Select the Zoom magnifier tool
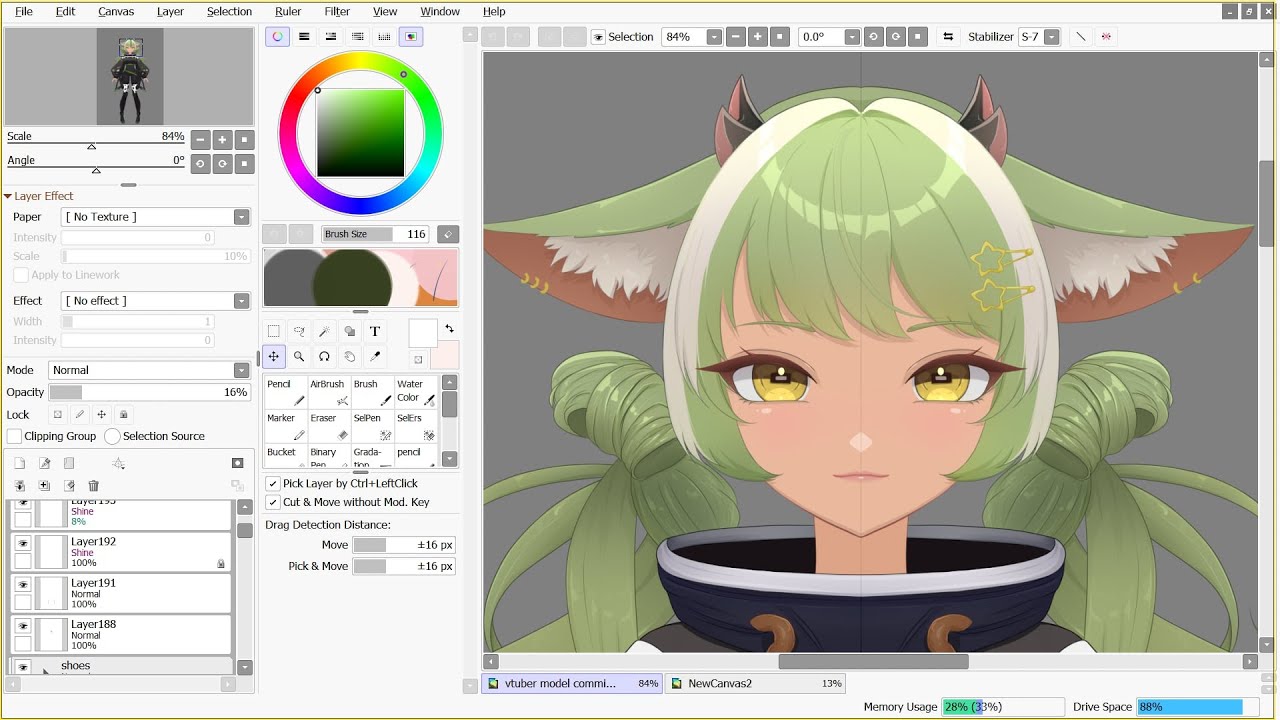 pyautogui.click(x=299, y=356)
